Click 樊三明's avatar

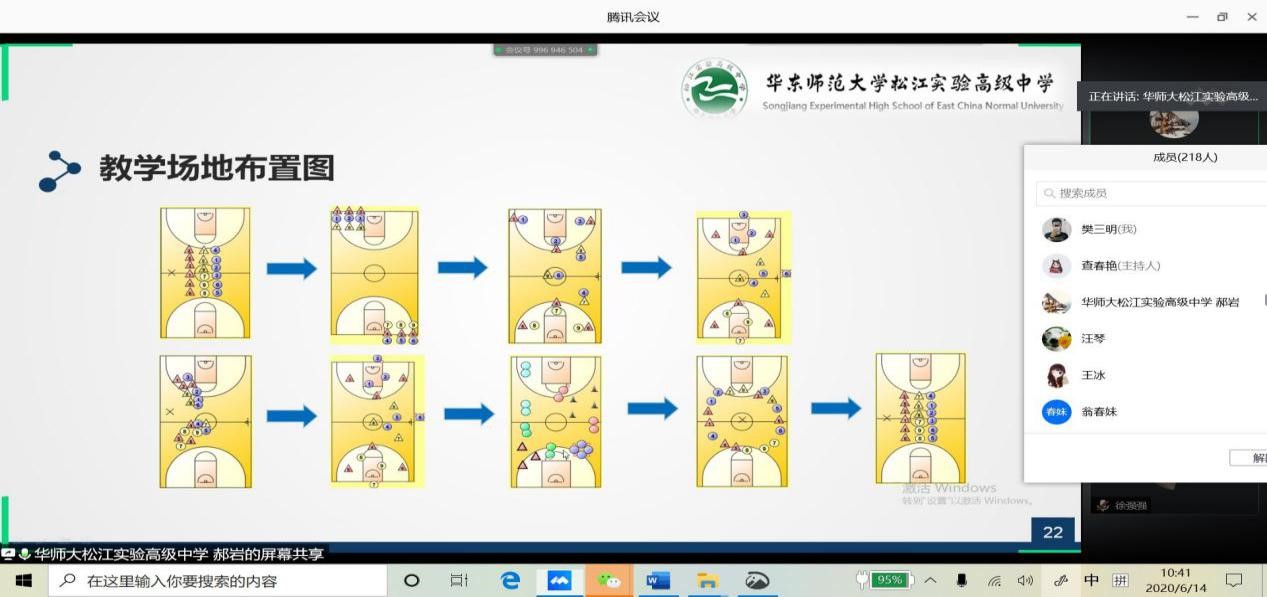(1056, 229)
